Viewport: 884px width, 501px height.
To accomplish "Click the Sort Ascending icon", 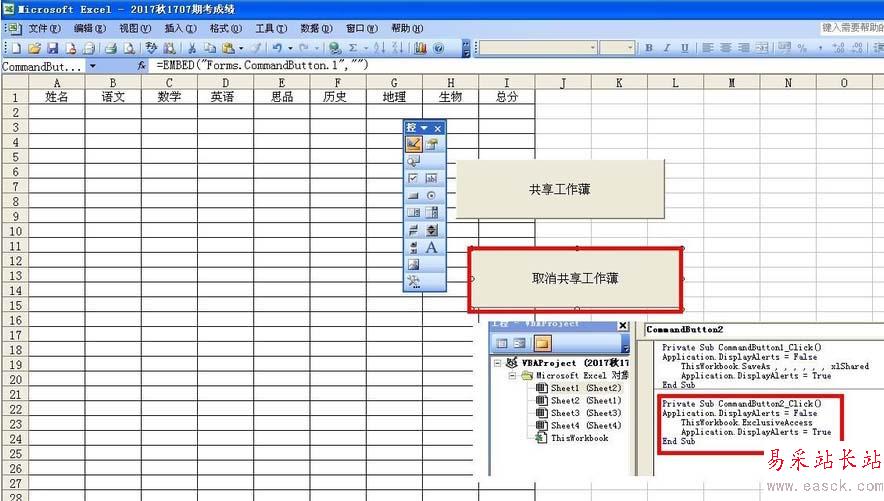I will [x=379, y=48].
